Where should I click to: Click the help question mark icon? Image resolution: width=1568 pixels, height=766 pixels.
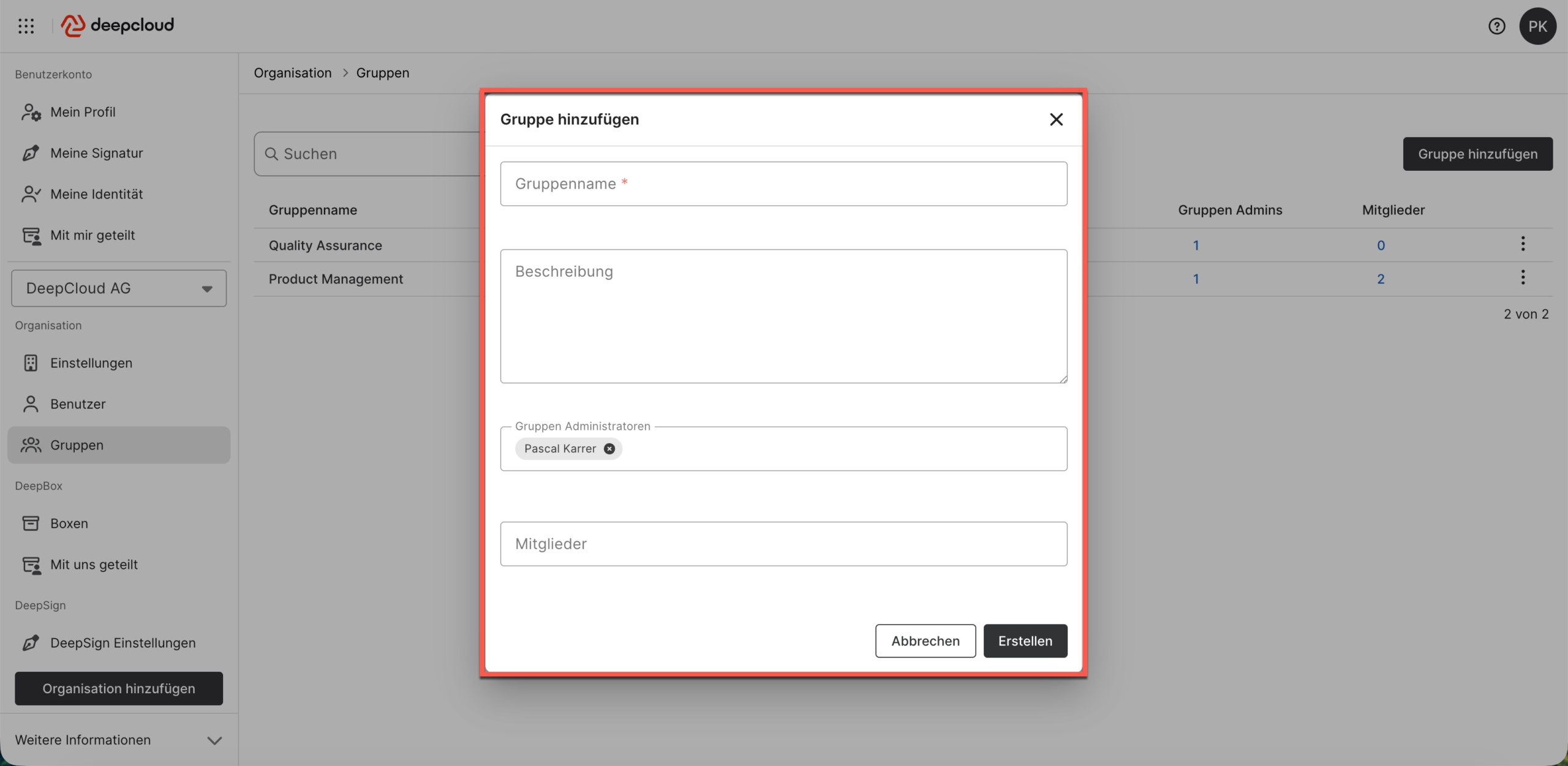(1496, 26)
